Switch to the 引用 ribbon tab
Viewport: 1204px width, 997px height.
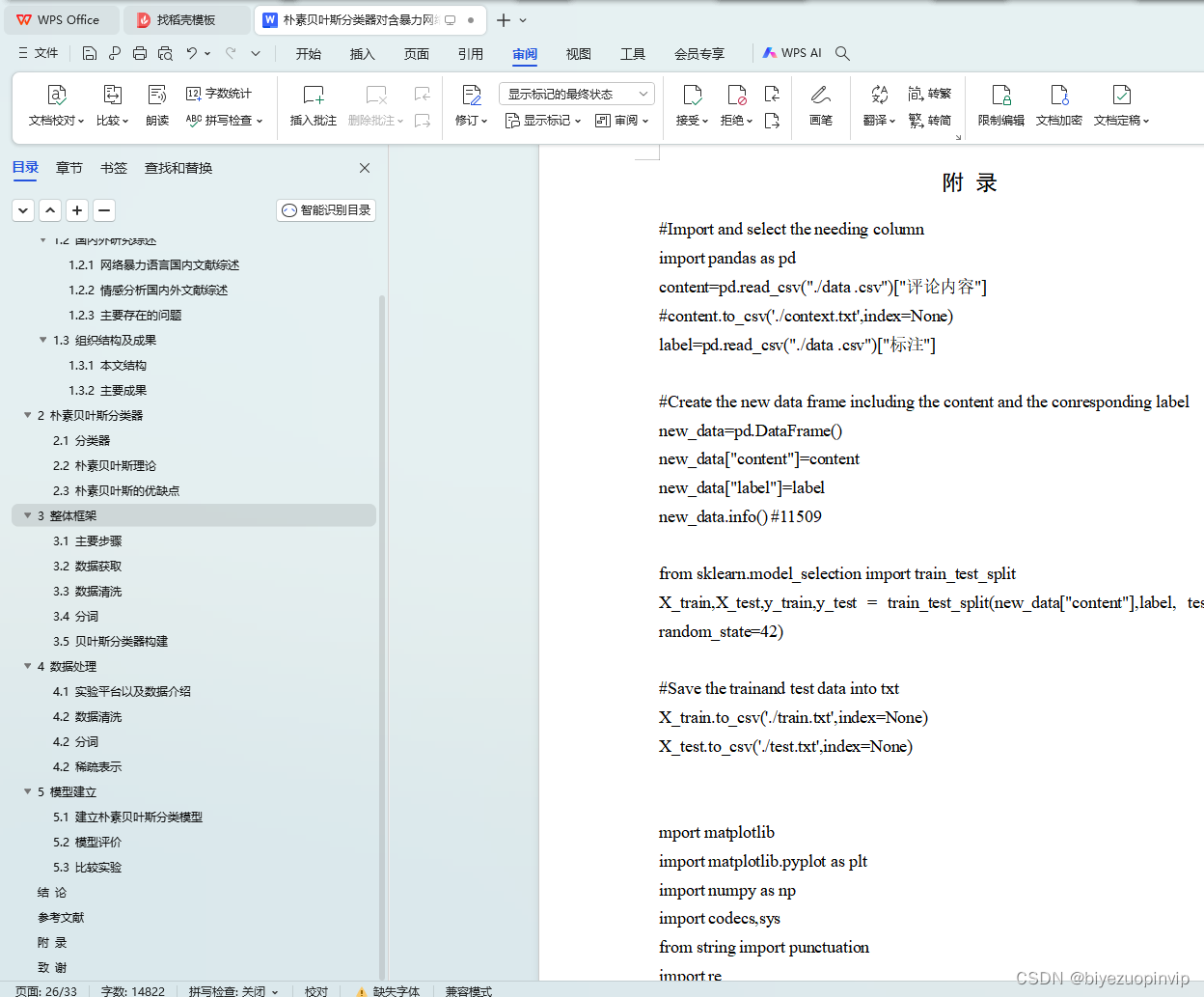471,54
